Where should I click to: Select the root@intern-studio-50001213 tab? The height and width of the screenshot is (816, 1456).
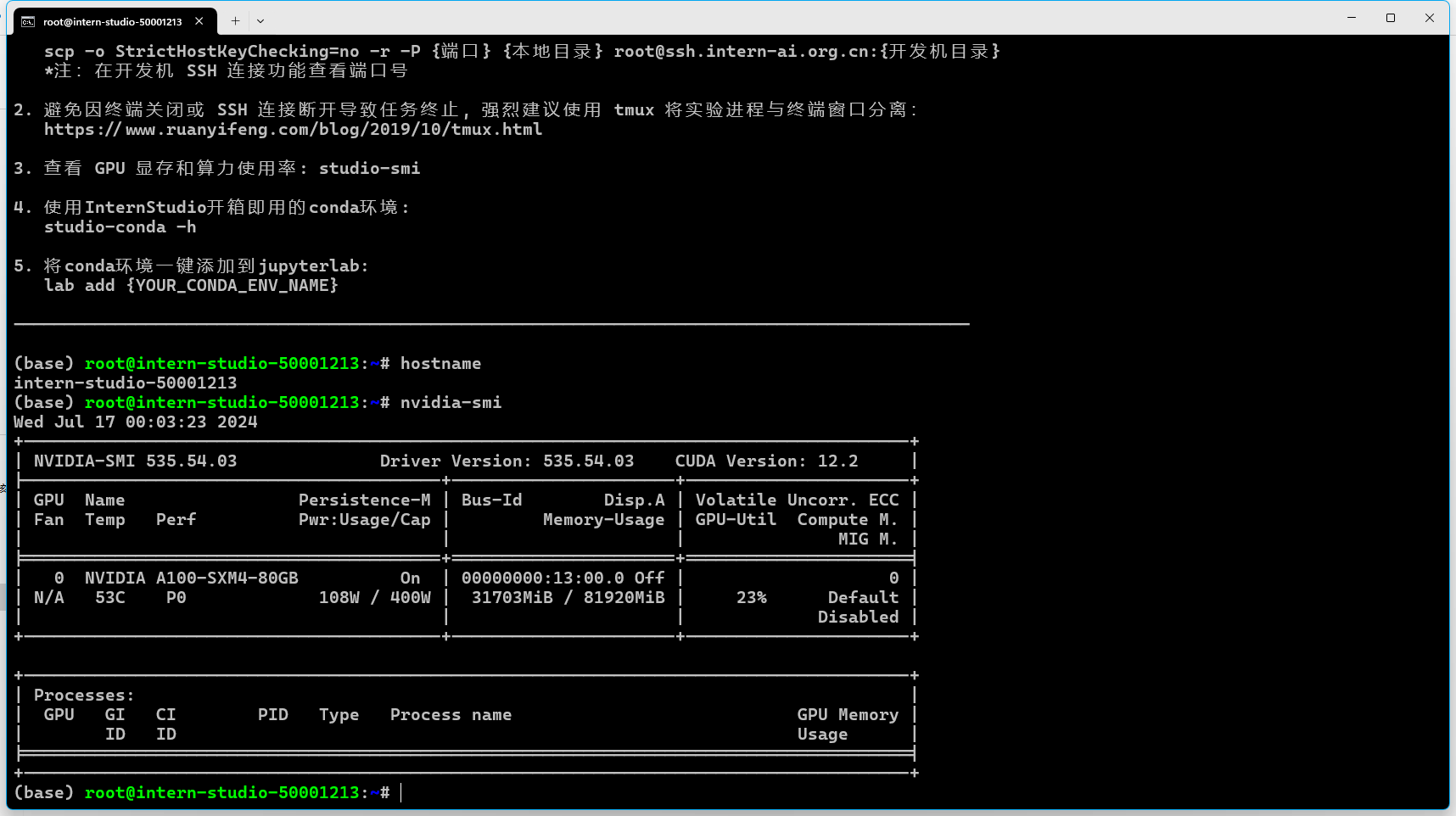point(113,21)
